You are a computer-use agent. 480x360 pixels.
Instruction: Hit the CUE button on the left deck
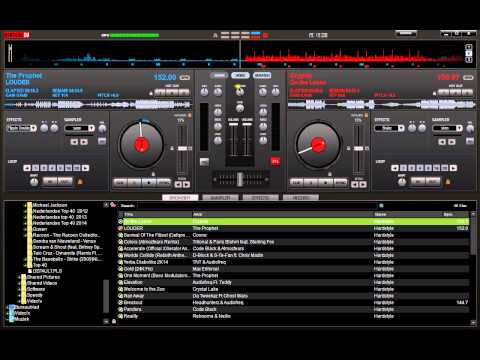coord(120,183)
